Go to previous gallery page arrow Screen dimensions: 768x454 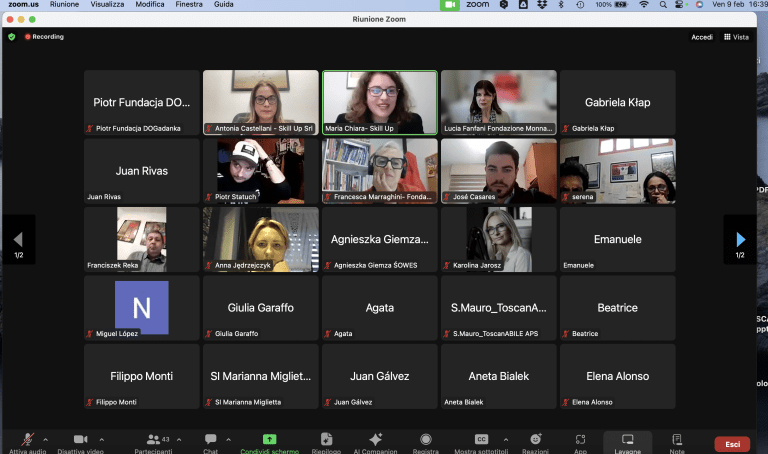(19, 239)
